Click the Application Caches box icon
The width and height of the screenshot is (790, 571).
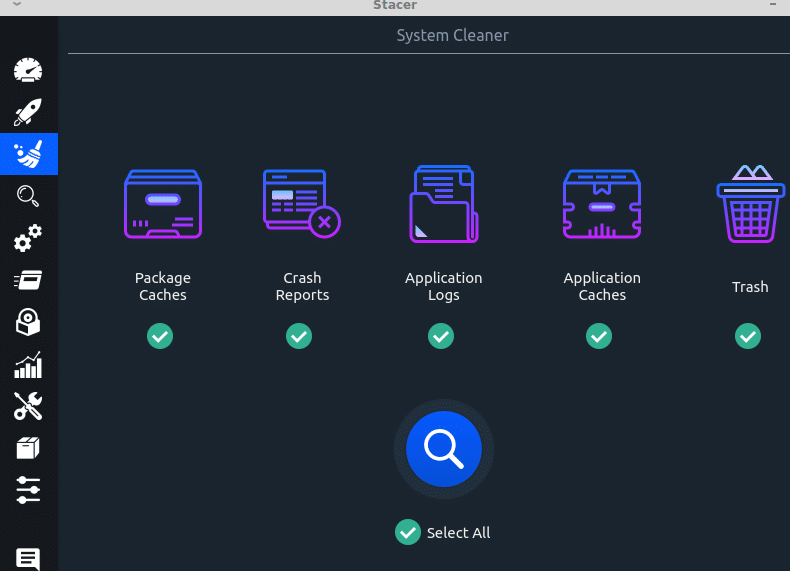pyautogui.click(x=602, y=204)
